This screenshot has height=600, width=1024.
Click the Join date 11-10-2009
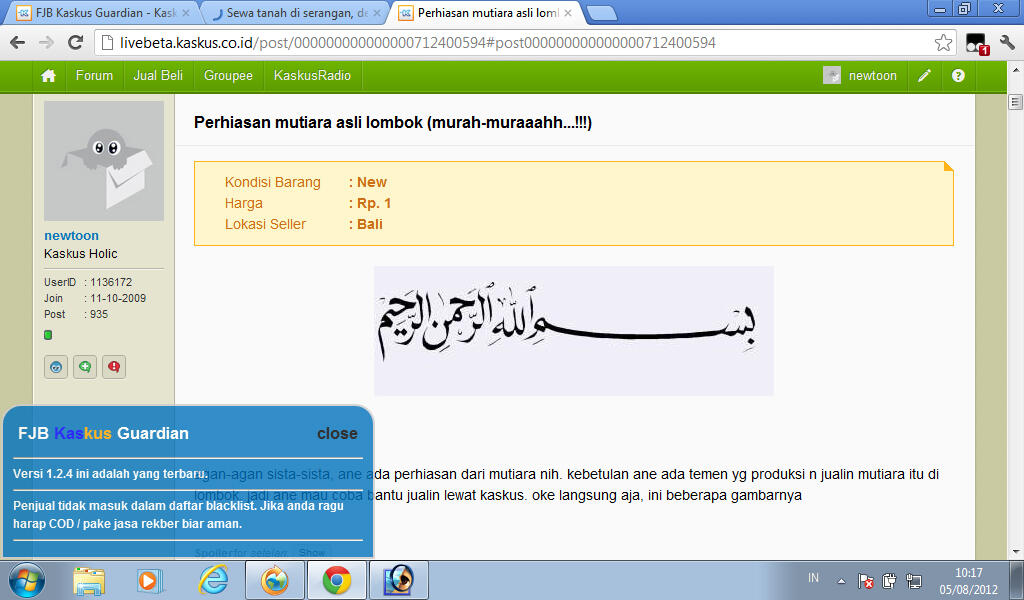click(x=118, y=298)
